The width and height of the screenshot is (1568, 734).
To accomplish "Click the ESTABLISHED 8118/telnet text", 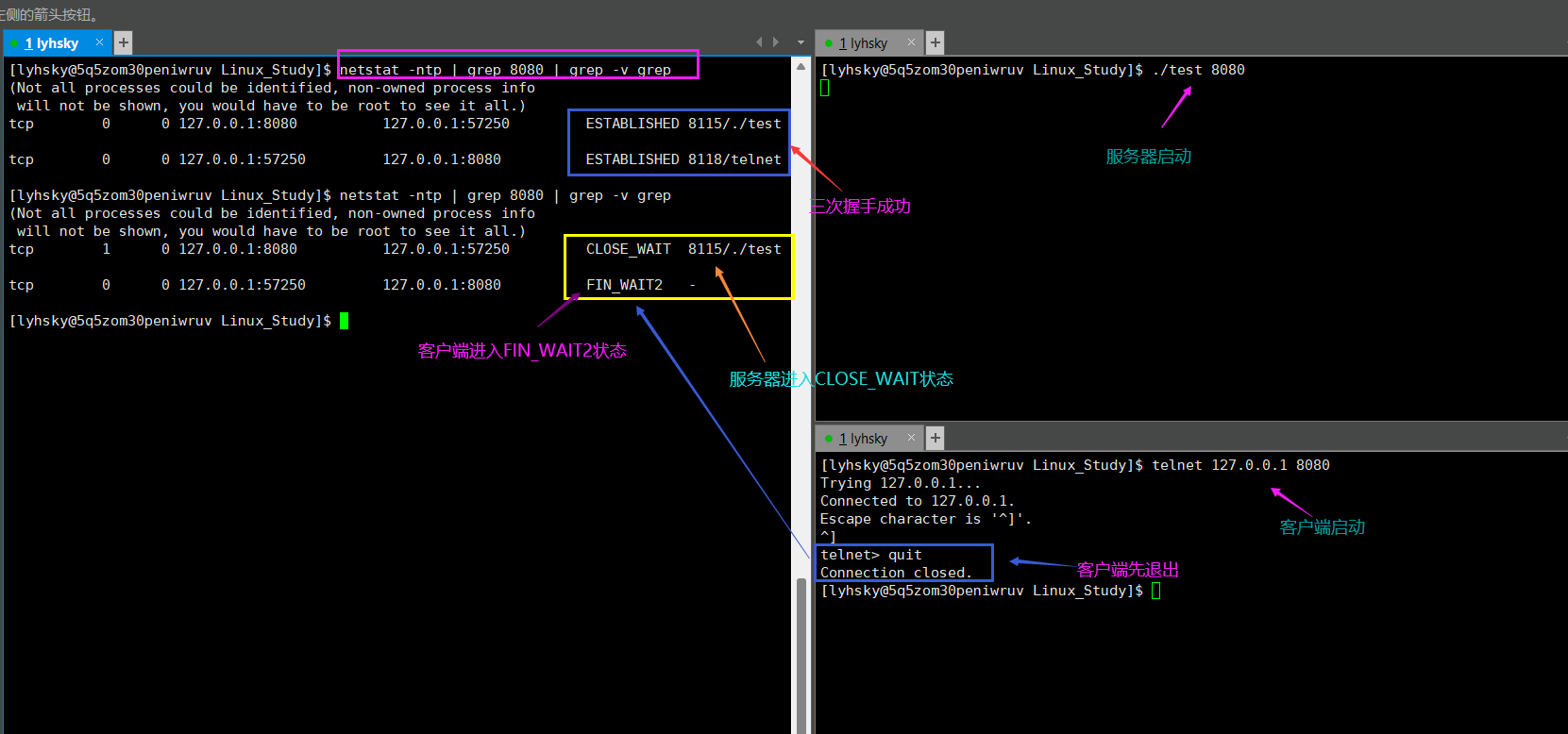I will (683, 159).
